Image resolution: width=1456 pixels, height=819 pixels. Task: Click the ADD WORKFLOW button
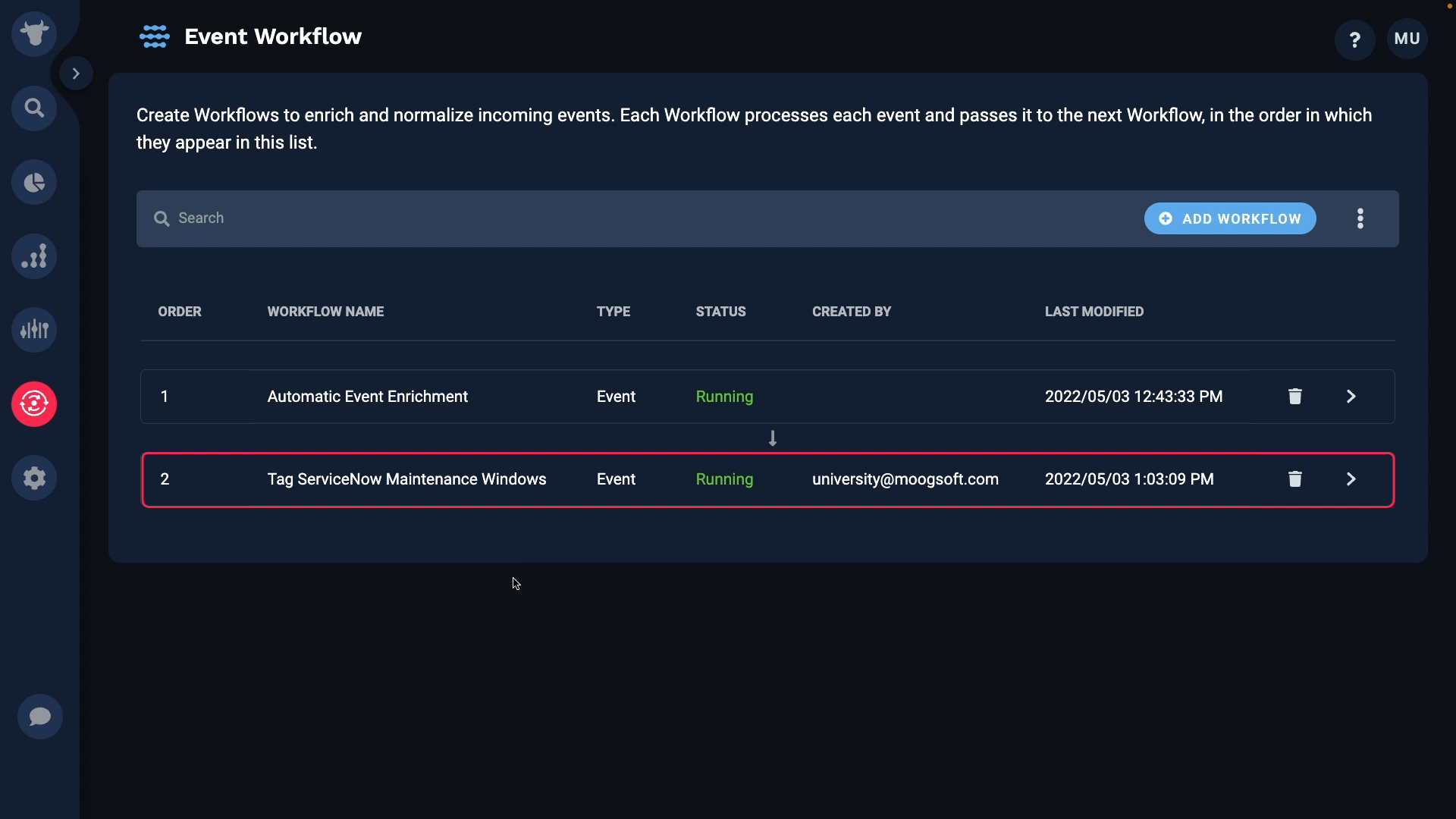[1230, 218]
